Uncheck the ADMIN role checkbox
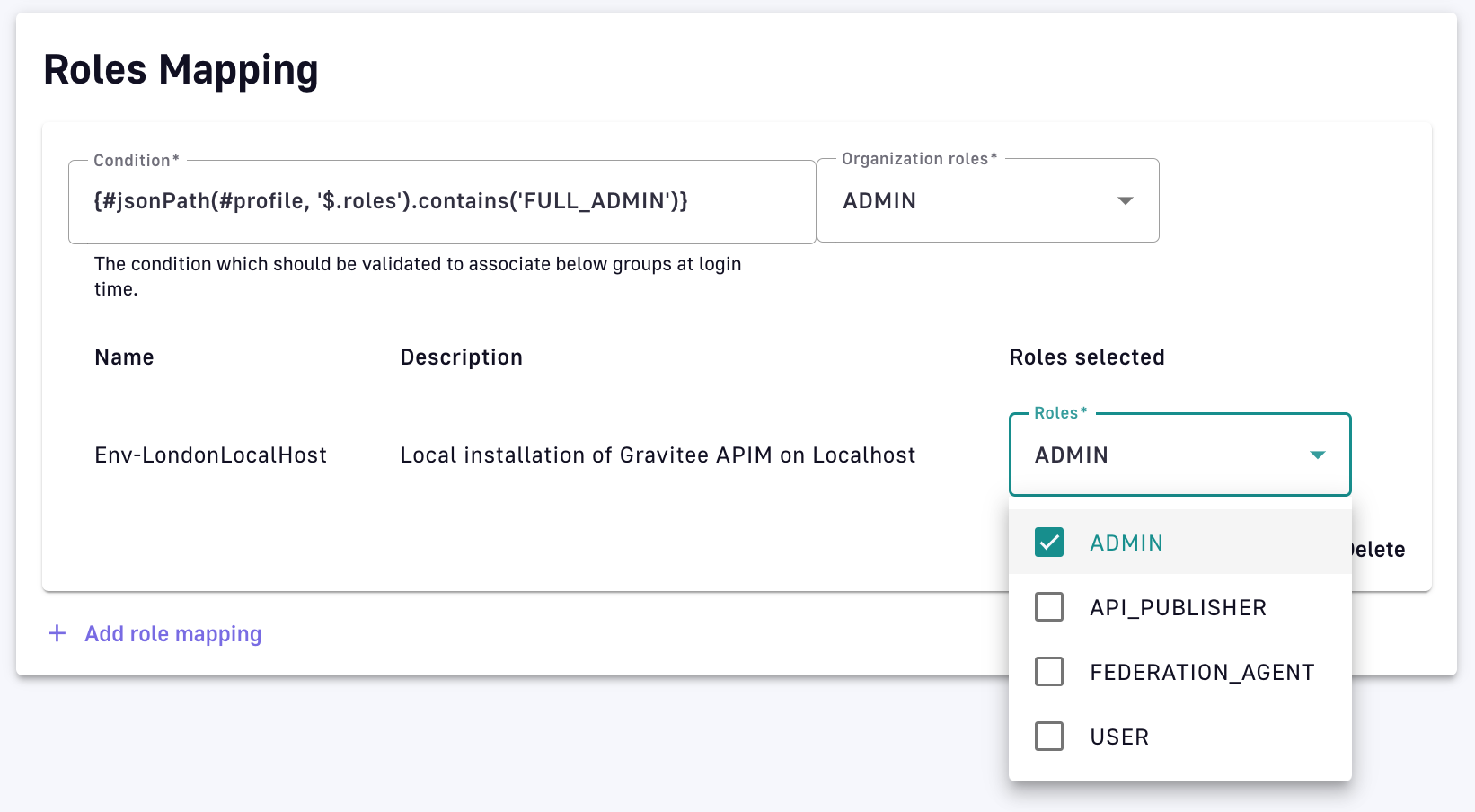This screenshot has height=812, width=1475. tap(1049, 543)
